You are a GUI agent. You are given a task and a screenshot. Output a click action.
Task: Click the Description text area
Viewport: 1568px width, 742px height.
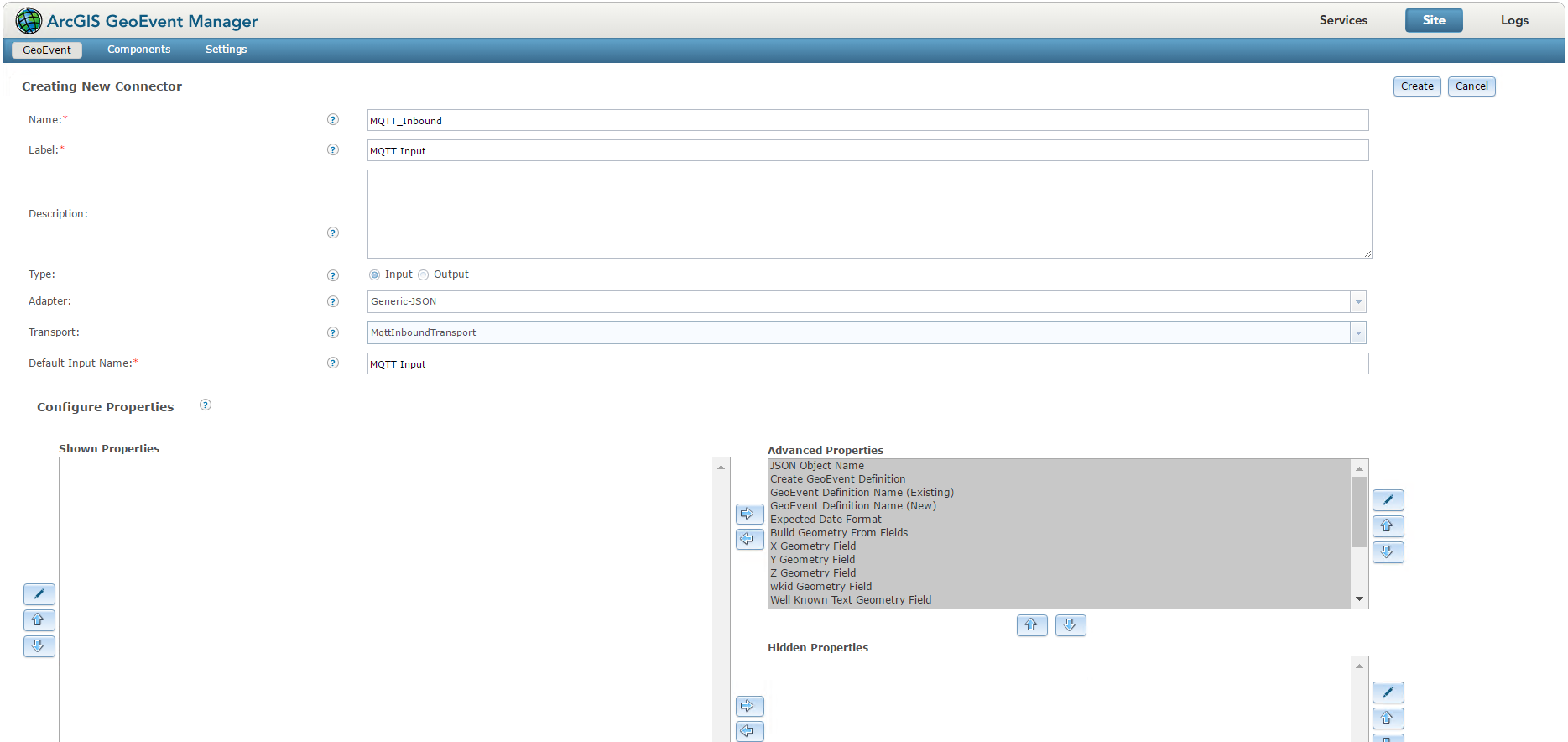click(x=870, y=214)
